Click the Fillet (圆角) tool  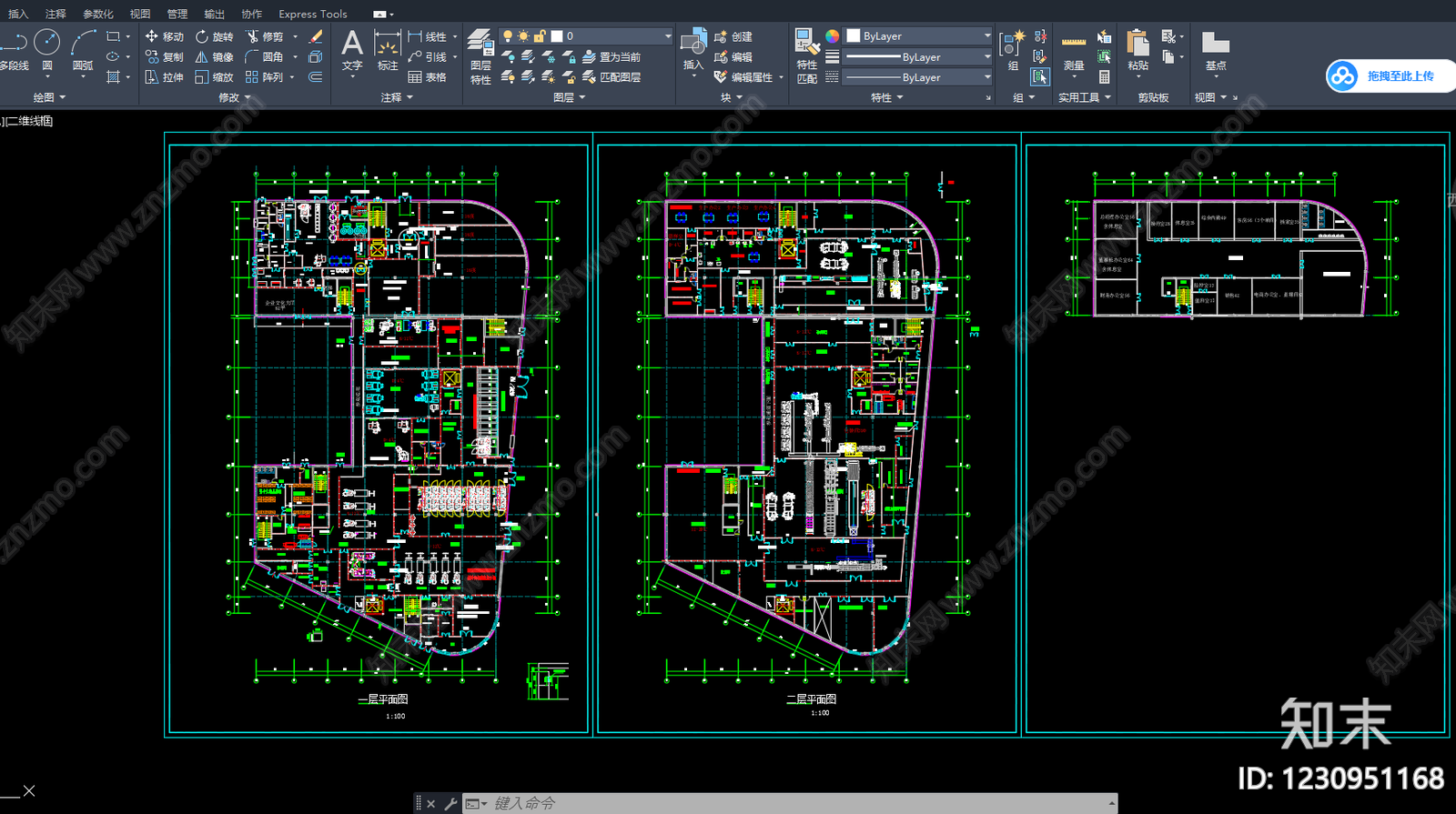(x=265, y=56)
